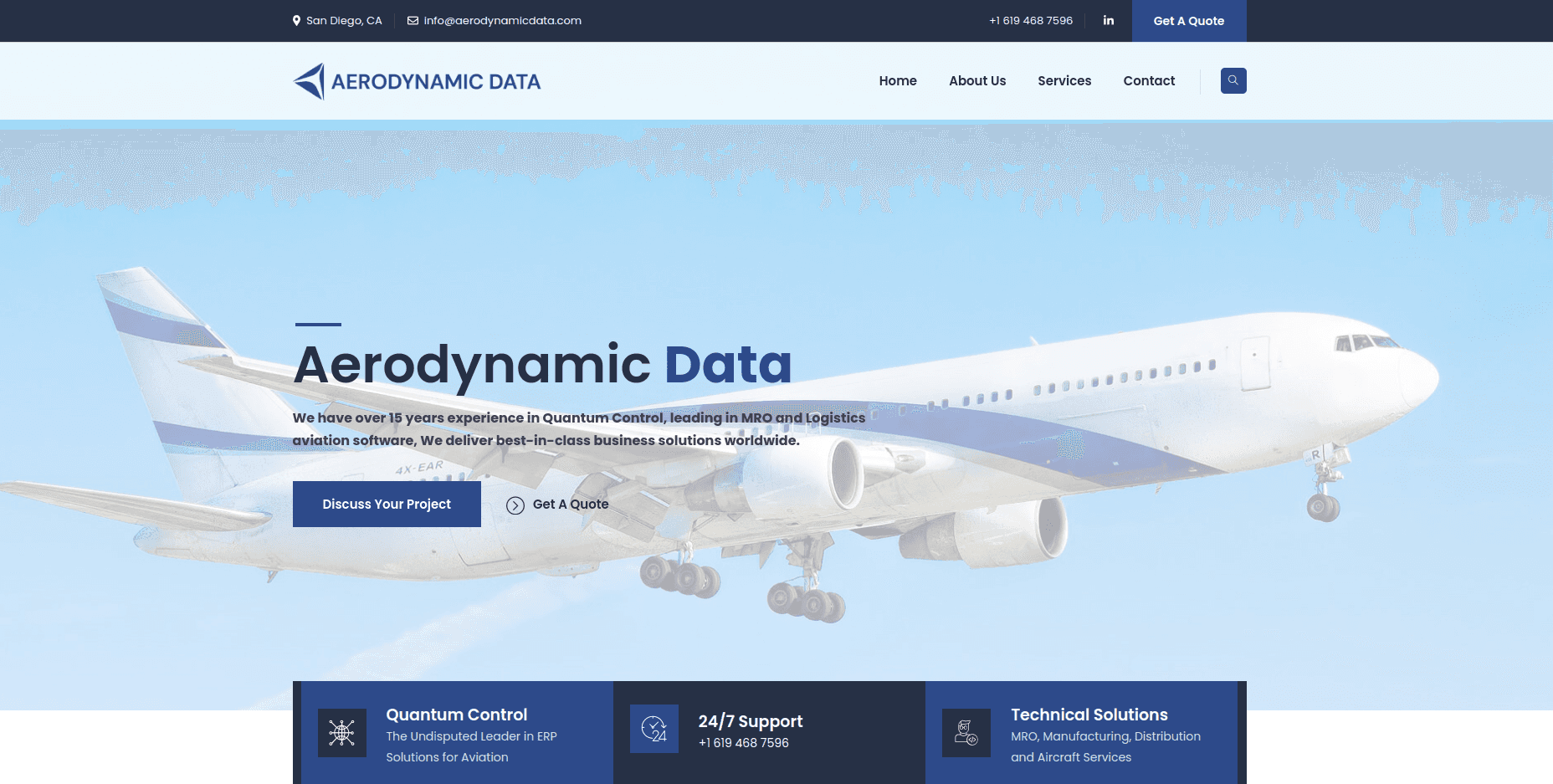Click the info@aerodynamicdata.com email link

502,21
